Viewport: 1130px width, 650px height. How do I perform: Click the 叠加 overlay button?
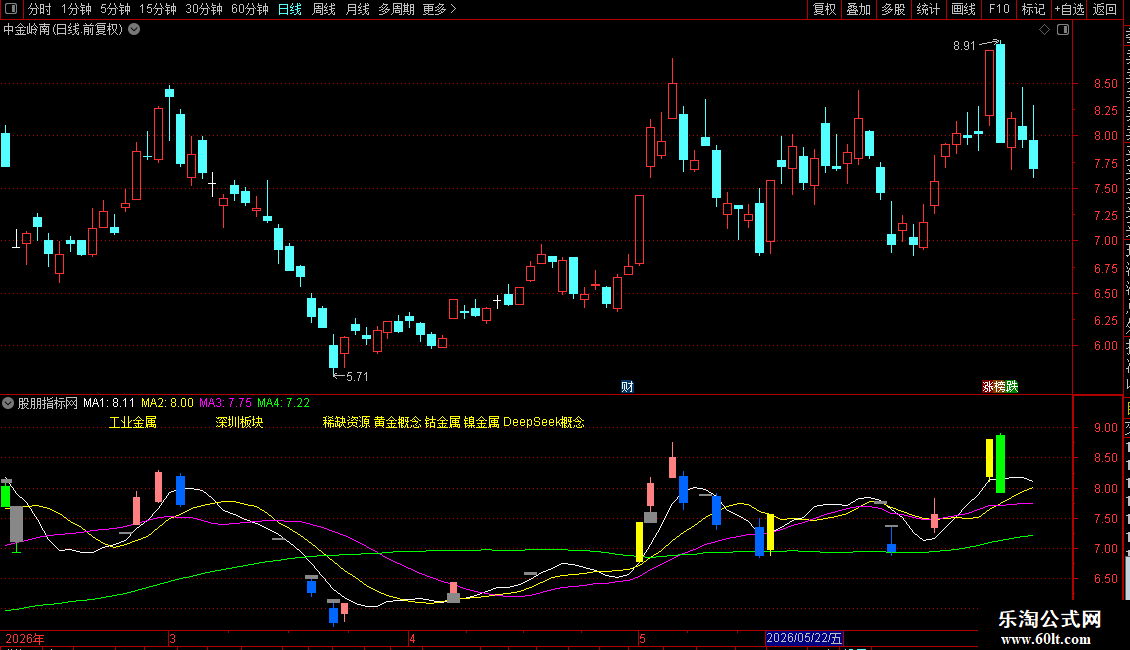pos(858,9)
